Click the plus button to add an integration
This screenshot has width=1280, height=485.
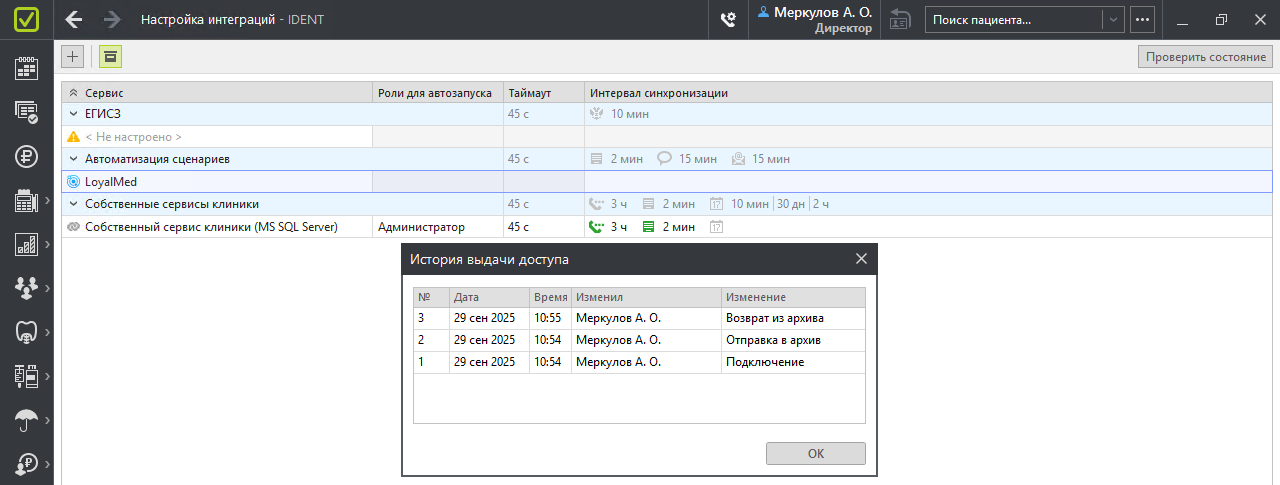72,57
